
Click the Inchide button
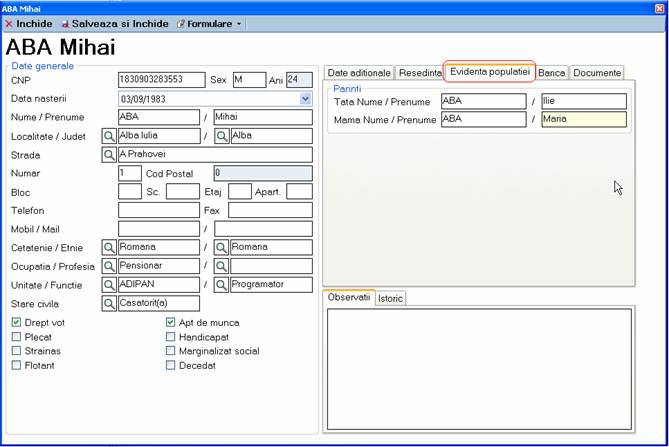click(x=28, y=23)
